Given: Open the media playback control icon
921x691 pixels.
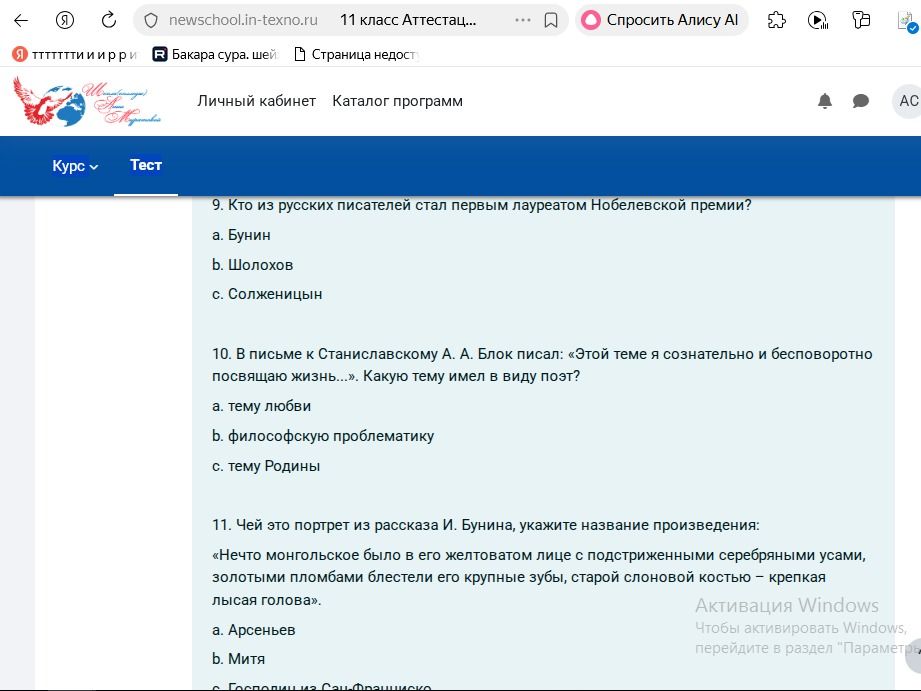Looking at the screenshot, I should (818, 21).
